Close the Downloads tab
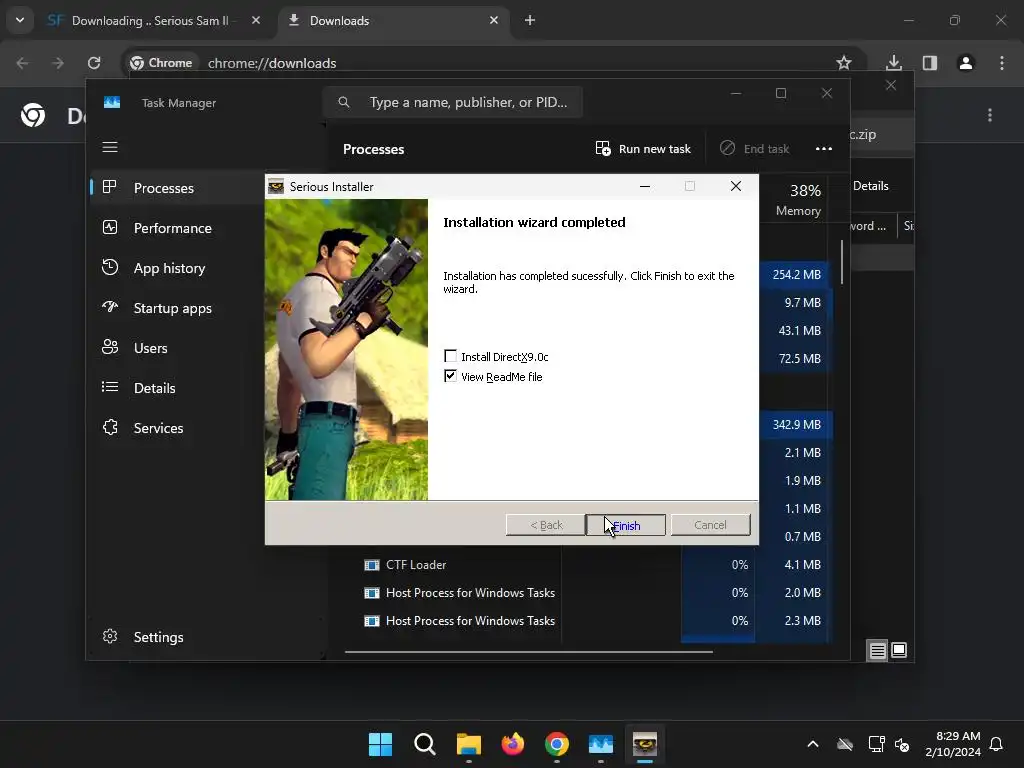Image resolution: width=1024 pixels, height=768 pixels. coord(494,21)
